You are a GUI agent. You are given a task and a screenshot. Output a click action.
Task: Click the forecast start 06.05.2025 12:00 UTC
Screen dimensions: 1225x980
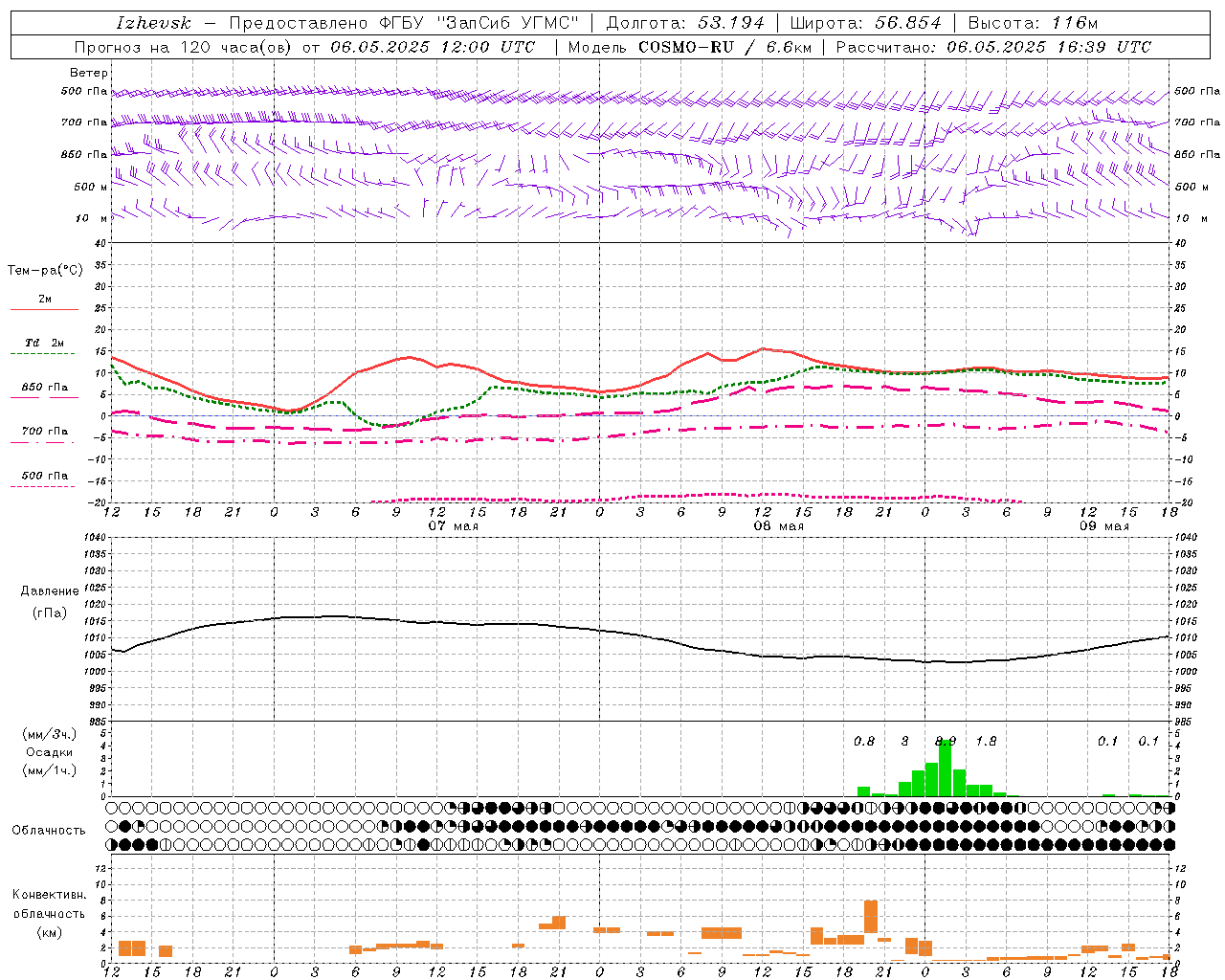tap(433, 47)
